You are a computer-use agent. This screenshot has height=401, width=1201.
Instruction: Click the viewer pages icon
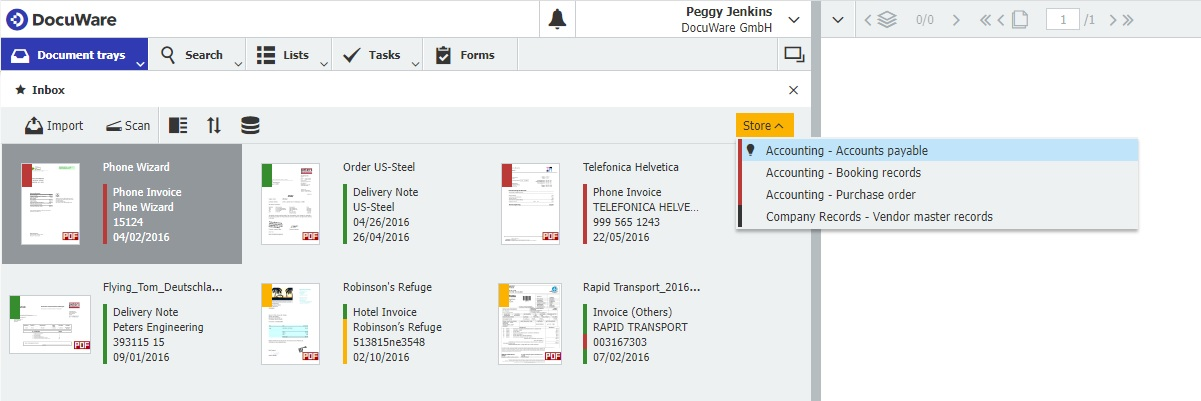(1019, 19)
